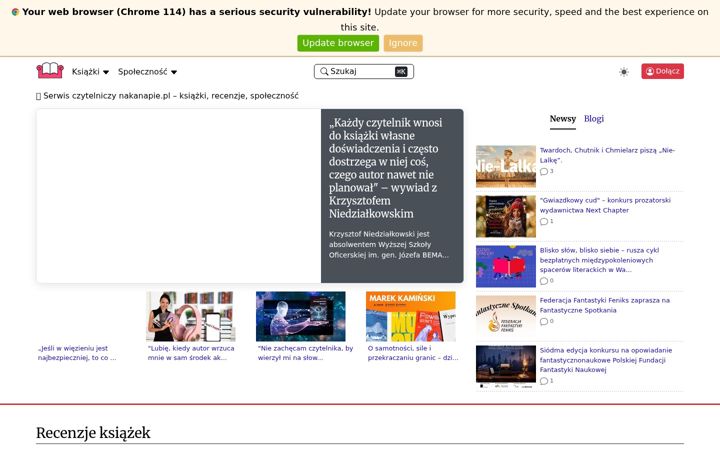The width and height of the screenshot is (720, 450).
Task: Click comment icon under Gwiazdkowy cud news
Action: tap(544, 222)
